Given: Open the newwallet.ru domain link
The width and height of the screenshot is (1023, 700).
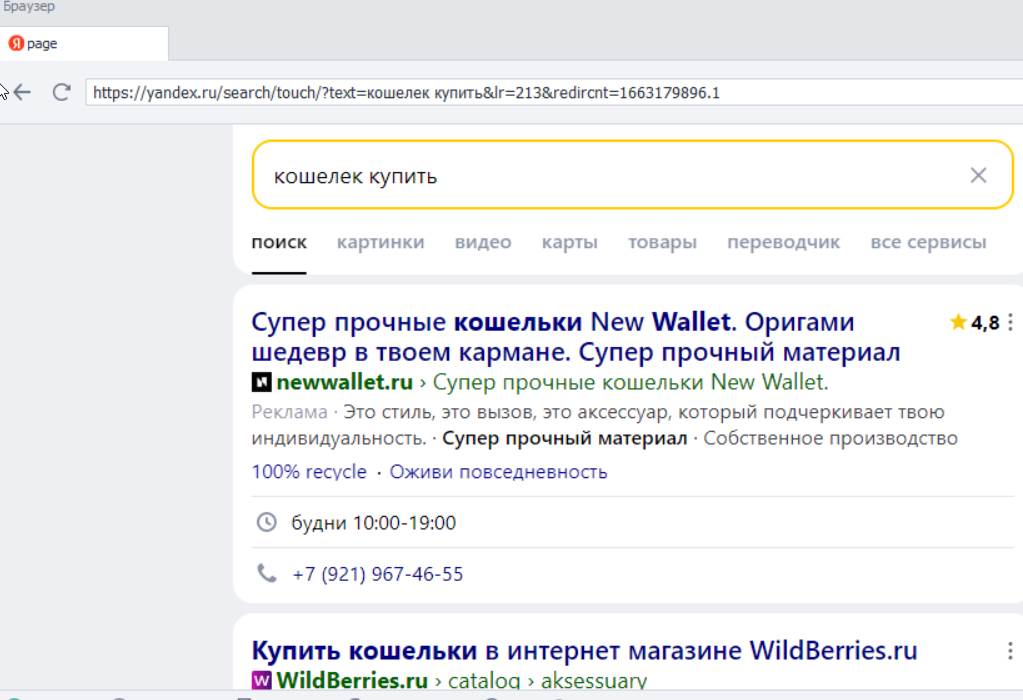Looking at the screenshot, I should (344, 382).
